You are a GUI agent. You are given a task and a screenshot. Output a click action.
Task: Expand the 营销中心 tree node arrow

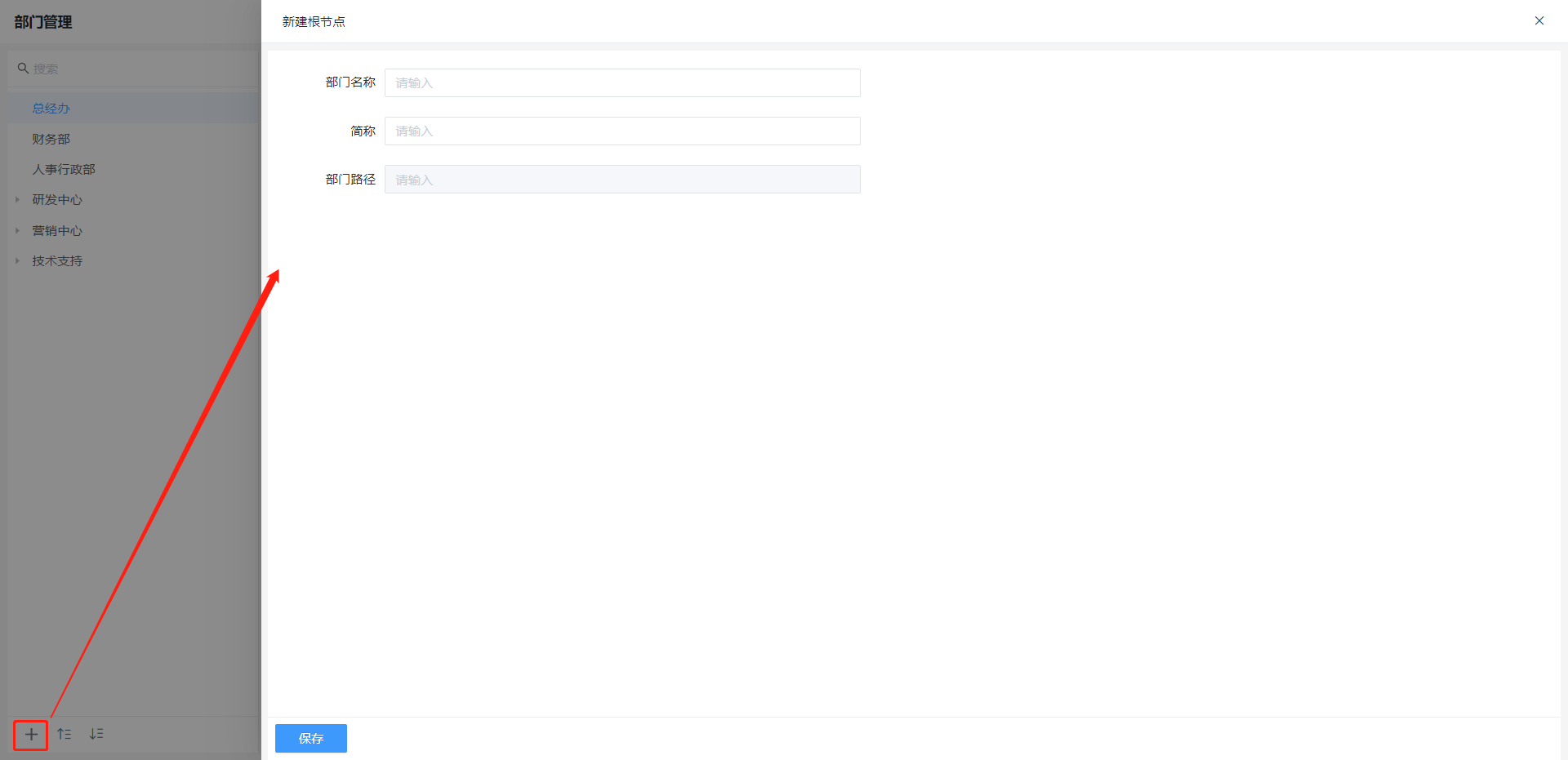[17, 231]
